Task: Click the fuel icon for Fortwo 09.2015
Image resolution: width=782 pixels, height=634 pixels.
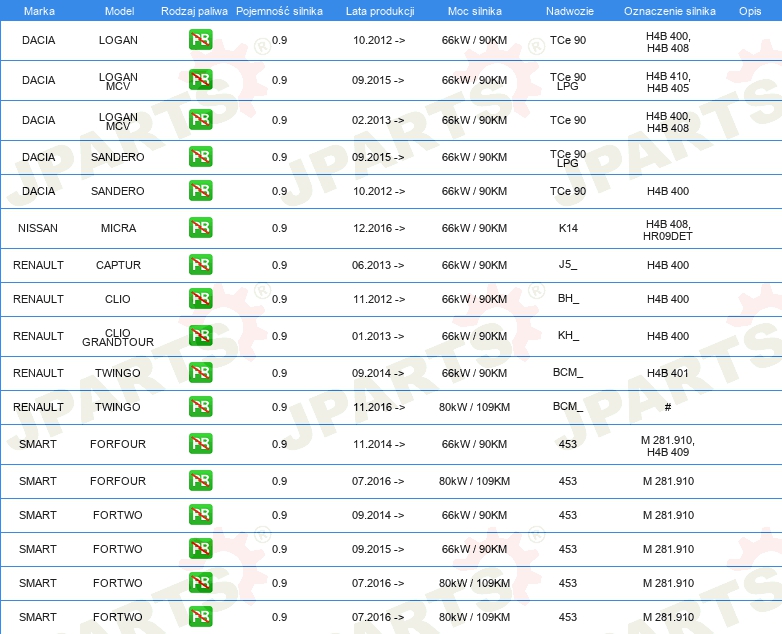Action: (x=200, y=548)
